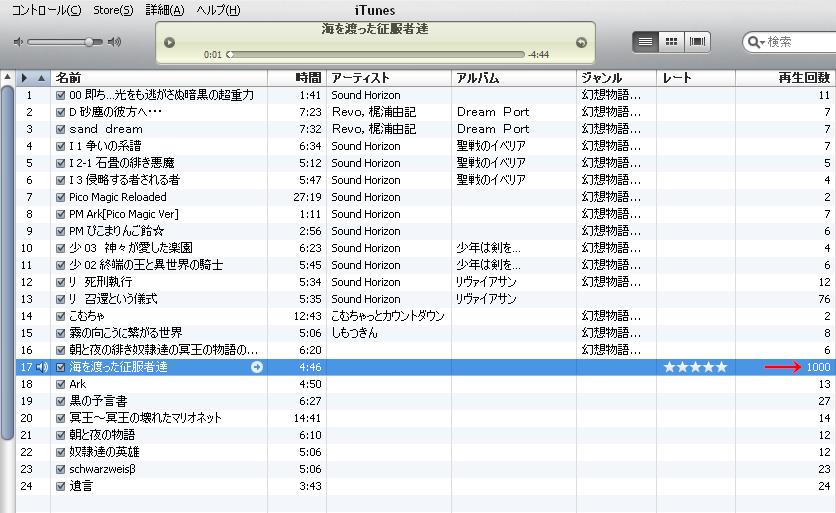Select the track 少 03 神々が愛した楽園
Screen dimensions: 836x513
click(x=131, y=248)
